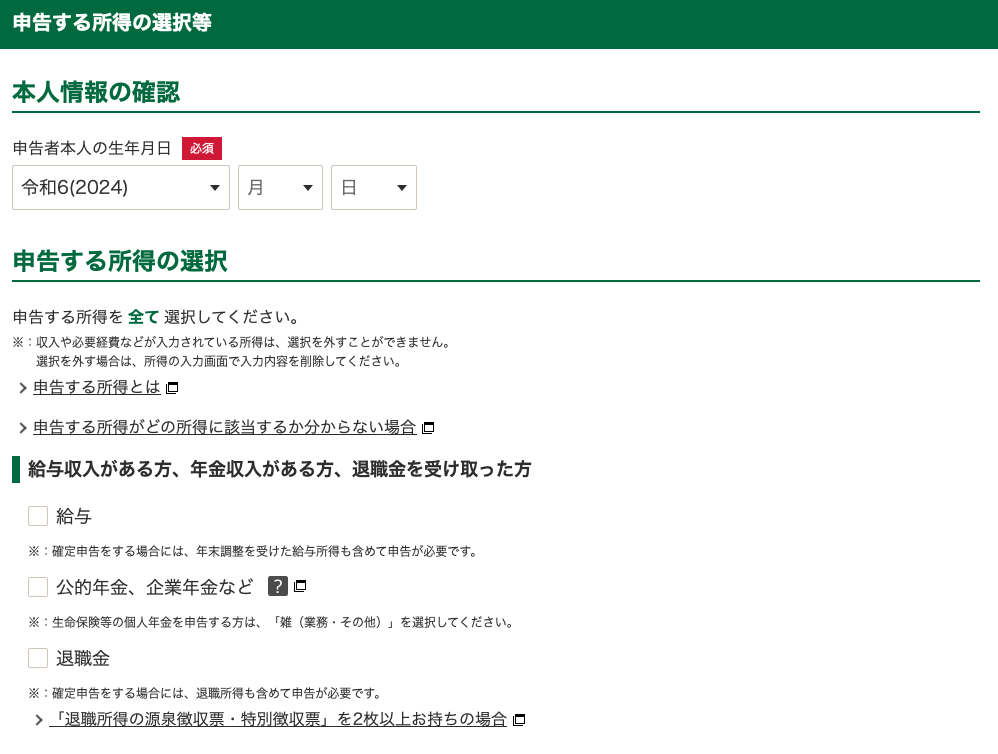The image size is (998, 754).
Task: Click chevron arrow before 申告する所得とは
Action: 23,387
